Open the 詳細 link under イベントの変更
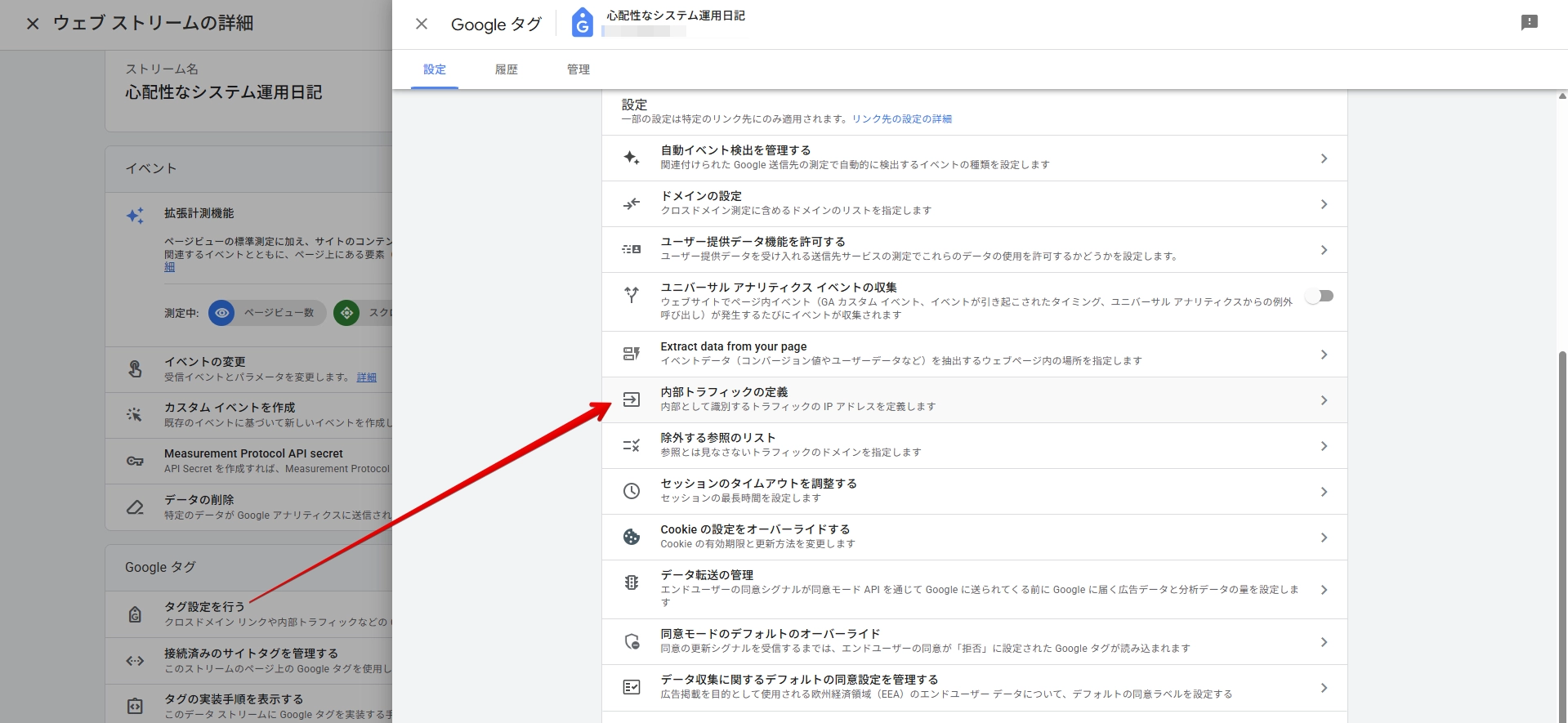This screenshot has width=1568, height=723. [x=367, y=377]
